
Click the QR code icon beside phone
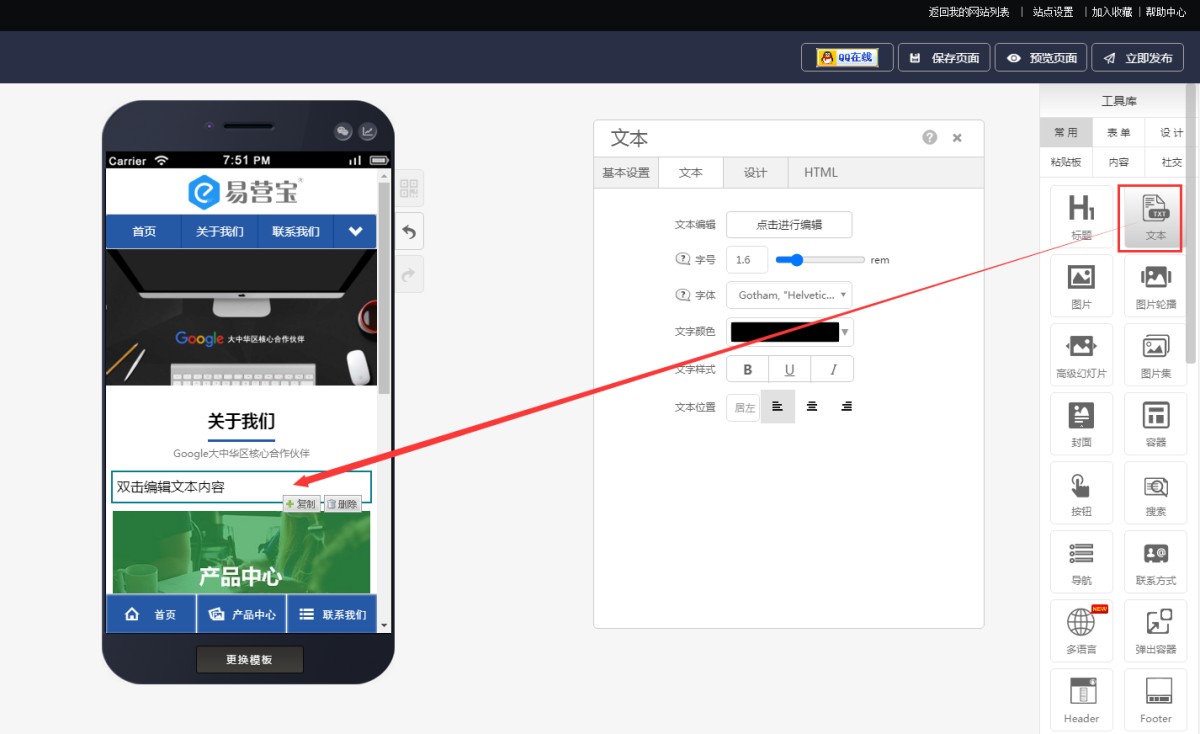(409, 188)
